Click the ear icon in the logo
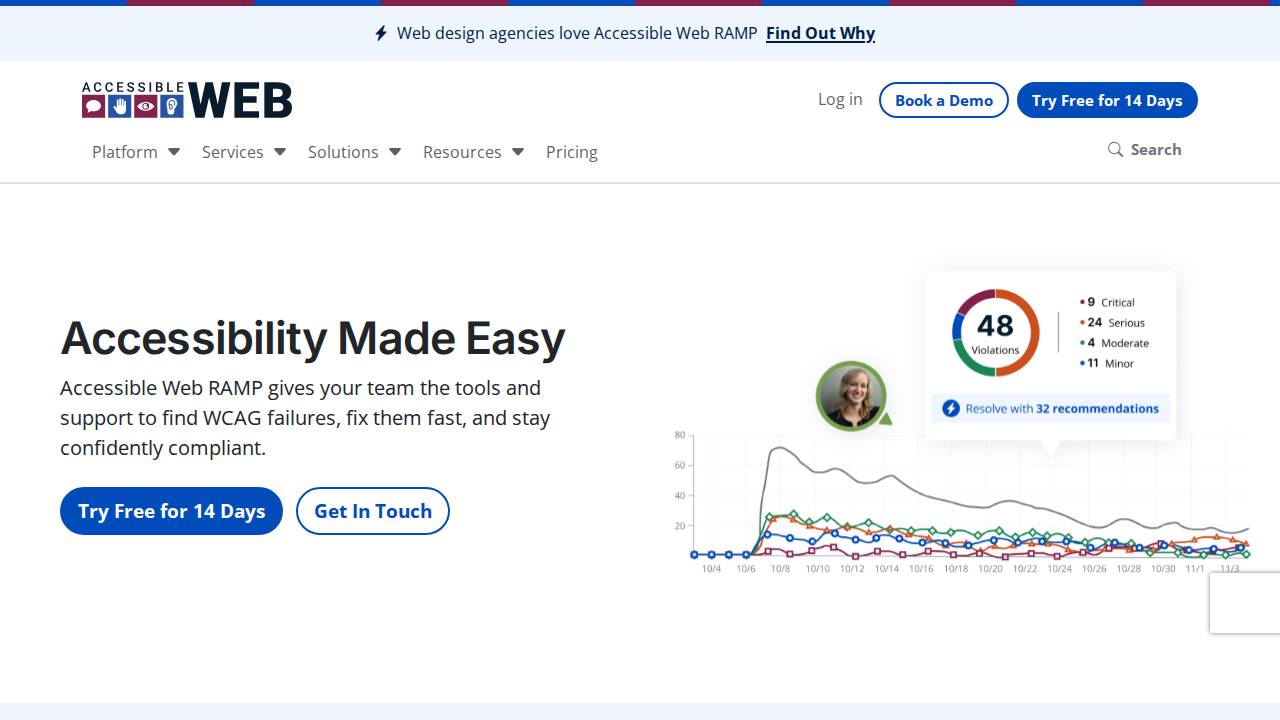The width and height of the screenshot is (1280, 720). tap(170, 105)
